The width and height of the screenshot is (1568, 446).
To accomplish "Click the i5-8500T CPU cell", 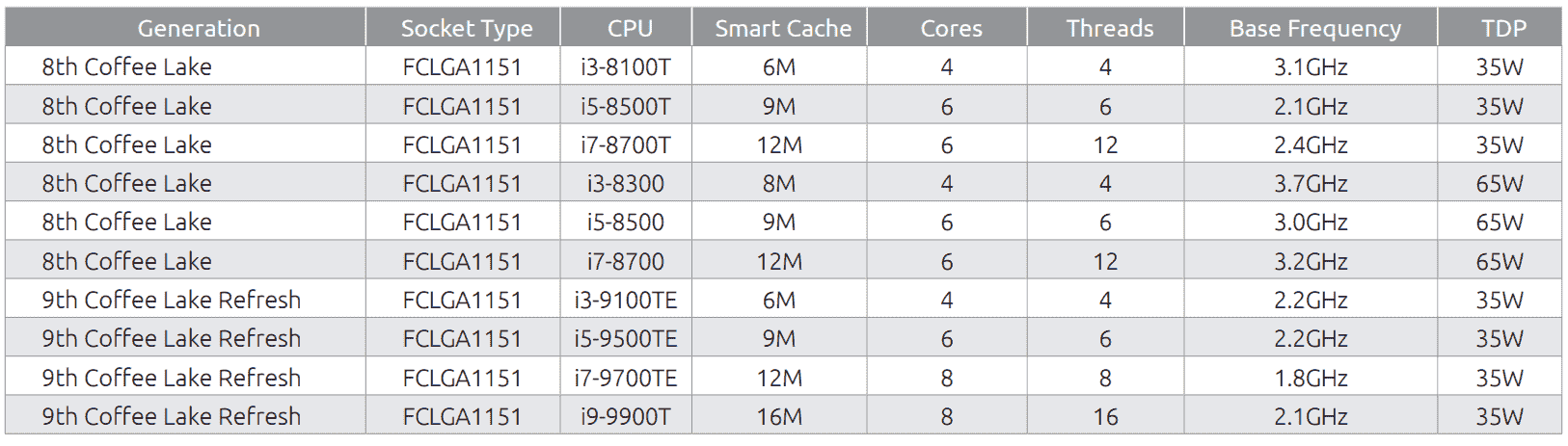I will (626, 106).
